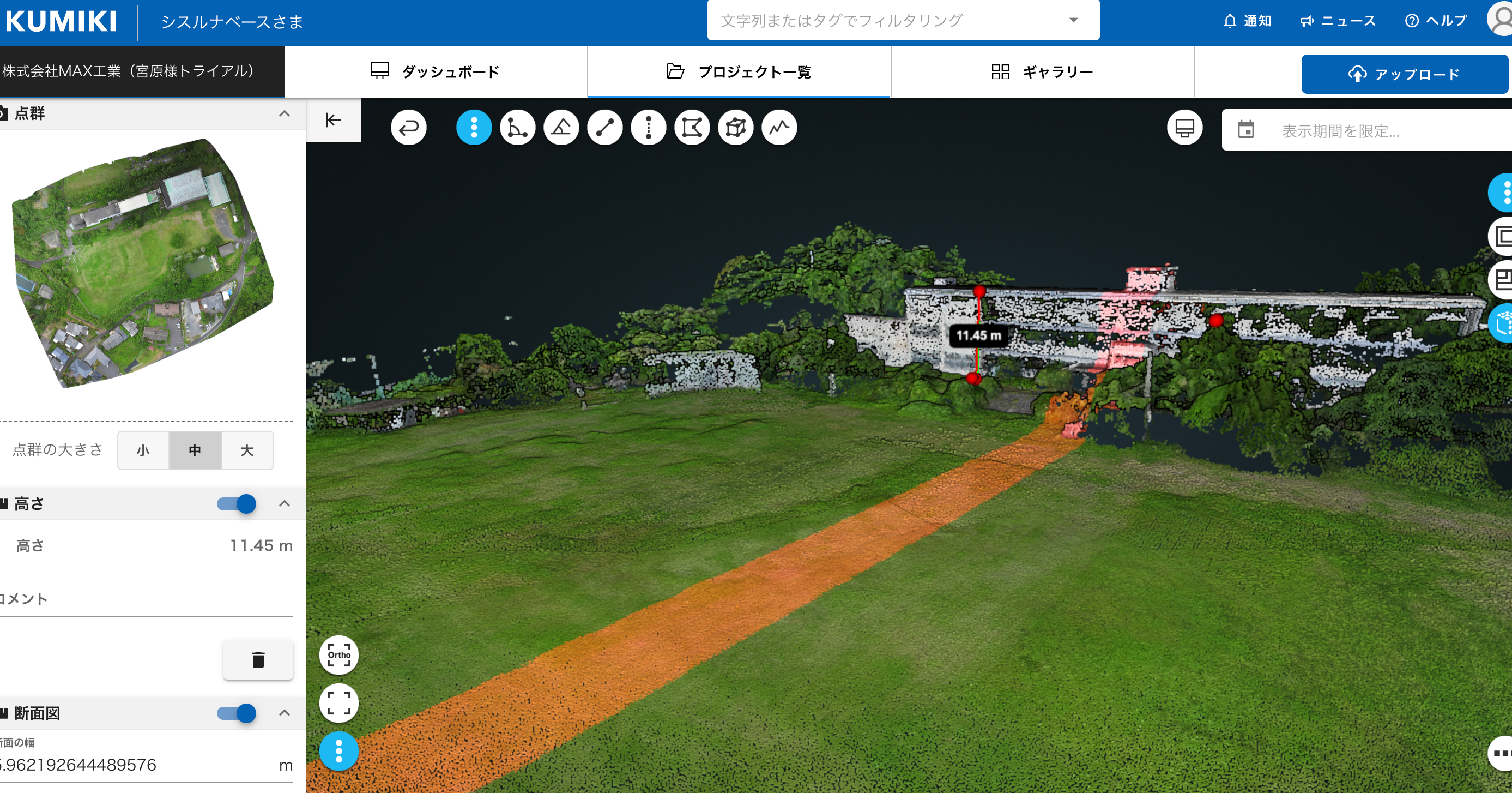Collapse the 高さ section chevron

(284, 503)
